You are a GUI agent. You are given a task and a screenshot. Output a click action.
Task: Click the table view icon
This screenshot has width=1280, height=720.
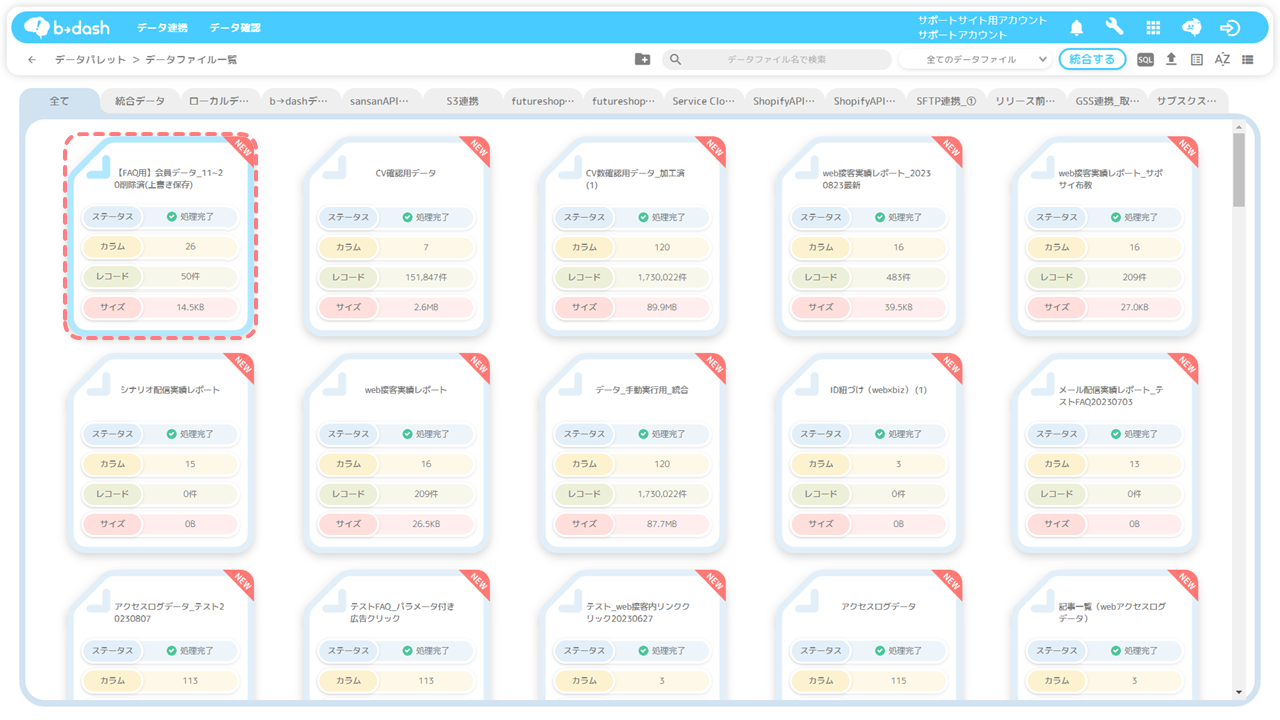[1197, 59]
